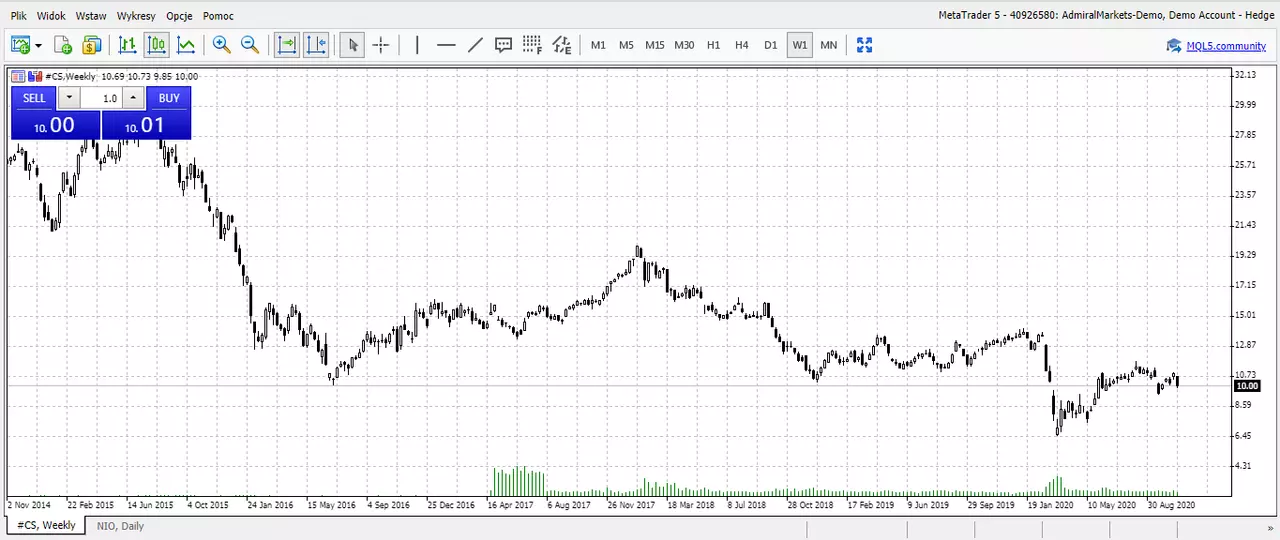Select the vertical line drawing tool
Image resolution: width=1280 pixels, height=540 pixels.
point(417,45)
